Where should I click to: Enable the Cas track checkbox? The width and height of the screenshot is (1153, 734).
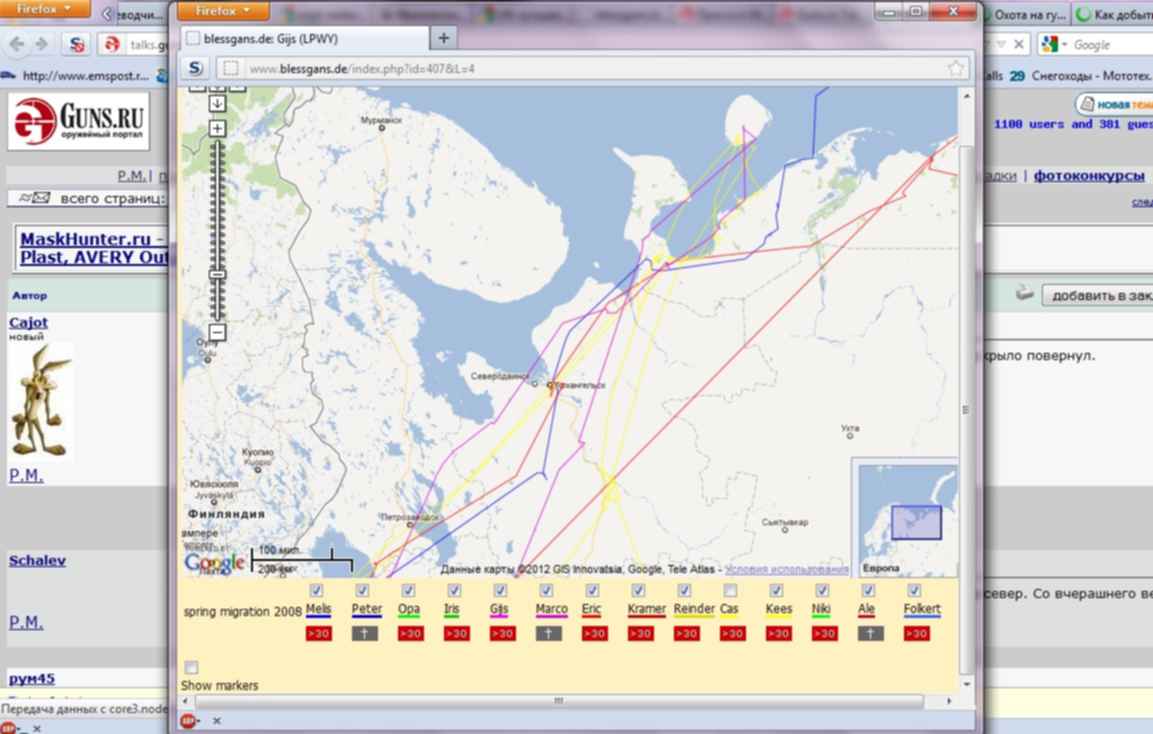click(x=730, y=591)
